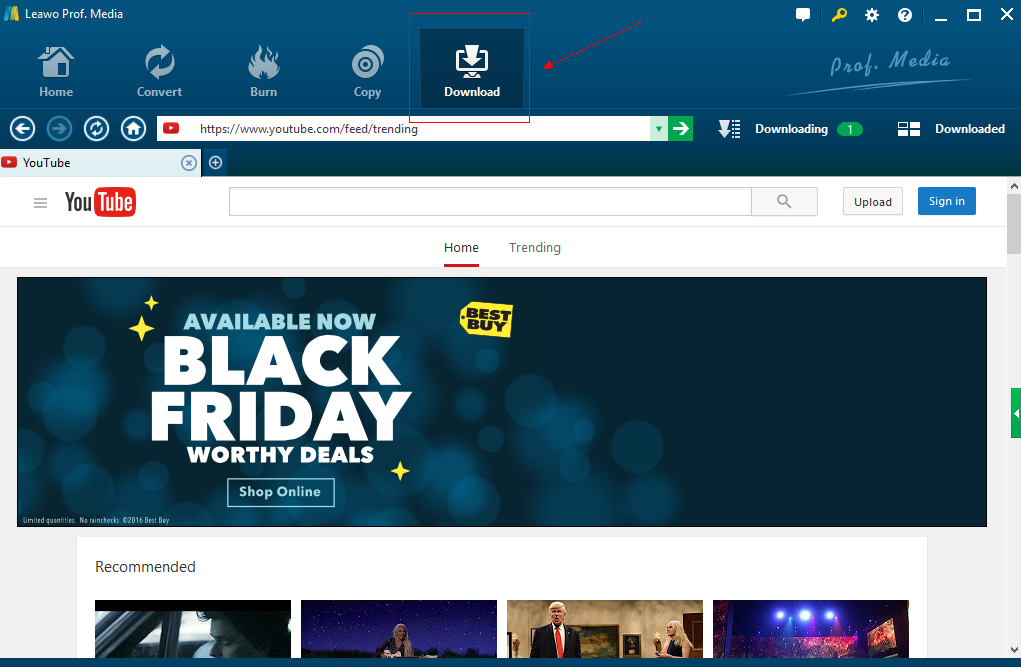Close the Leawo Prof. Media window
Image resolution: width=1021 pixels, height=667 pixels.
[1007, 14]
